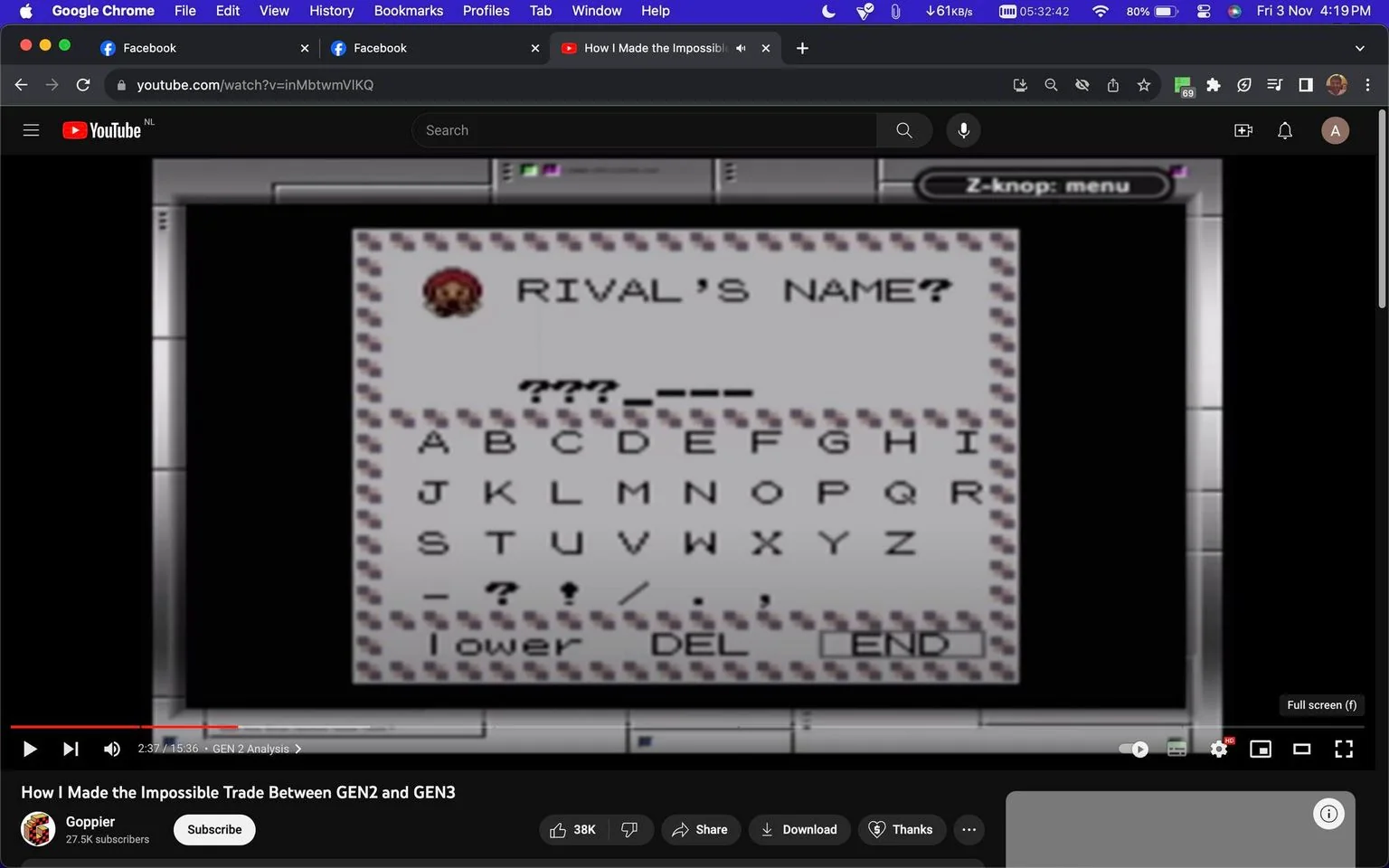Open the tab search chevron
The width and height of the screenshot is (1389, 868).
point(1359,48)
